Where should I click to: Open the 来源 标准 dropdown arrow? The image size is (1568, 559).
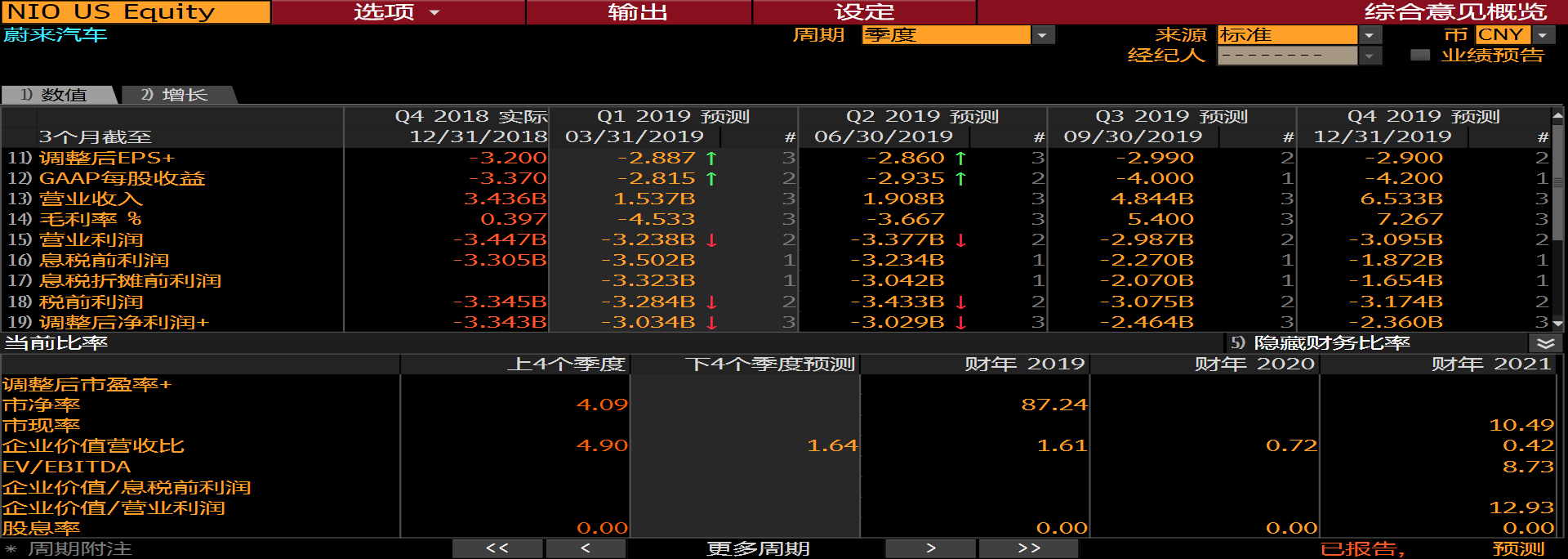(1370, 35)
